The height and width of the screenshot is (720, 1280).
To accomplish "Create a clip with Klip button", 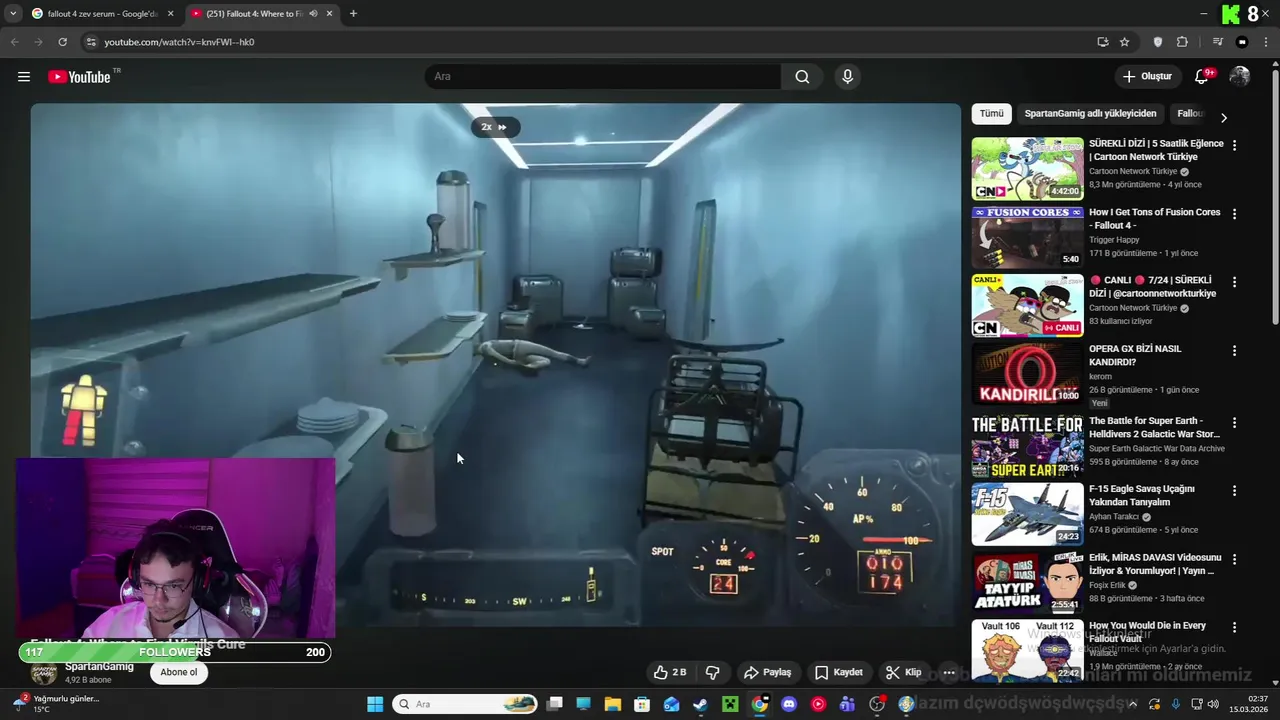I will click(903, 672).
